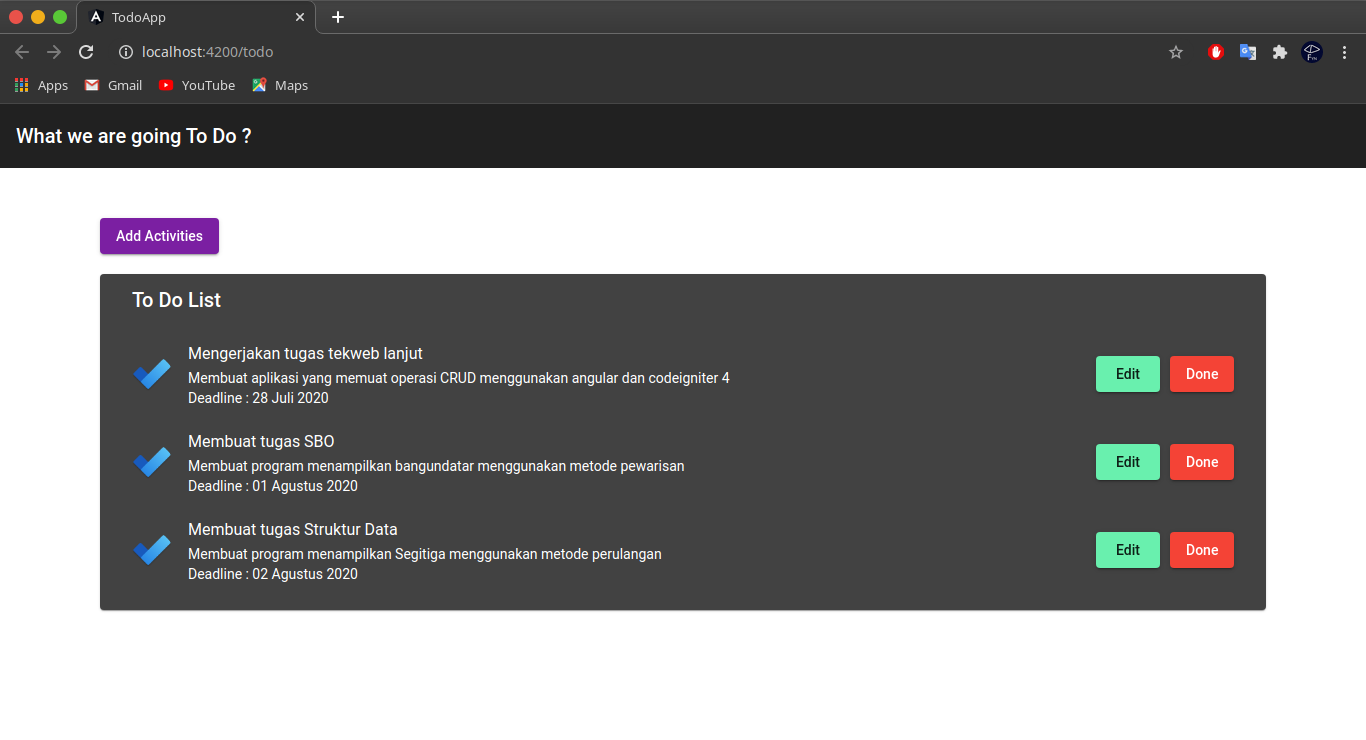
Task: Bookmark this page with the star
Action: (1176, 52)
